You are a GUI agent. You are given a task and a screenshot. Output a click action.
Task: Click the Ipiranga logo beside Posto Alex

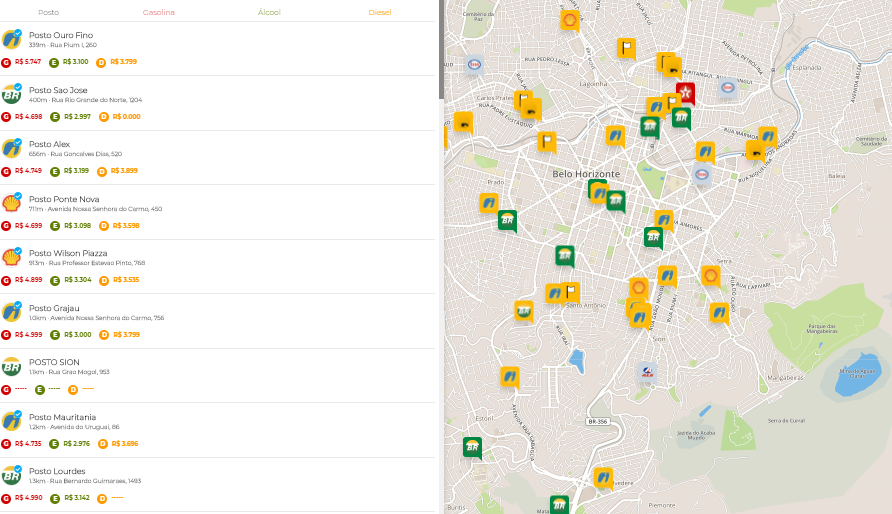click(x=11, y=148)
